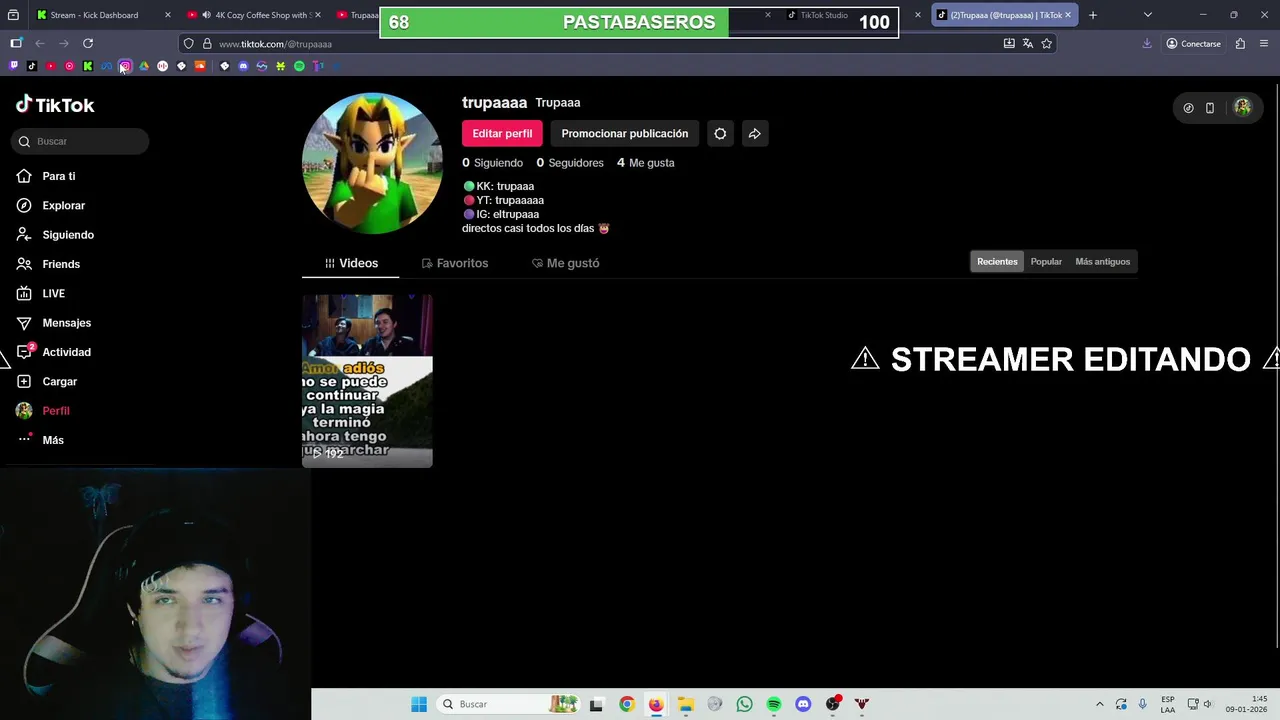The width and height of the screenshot is (1280, 720).
Task: Click the TikTok logo
Action: 55,105
